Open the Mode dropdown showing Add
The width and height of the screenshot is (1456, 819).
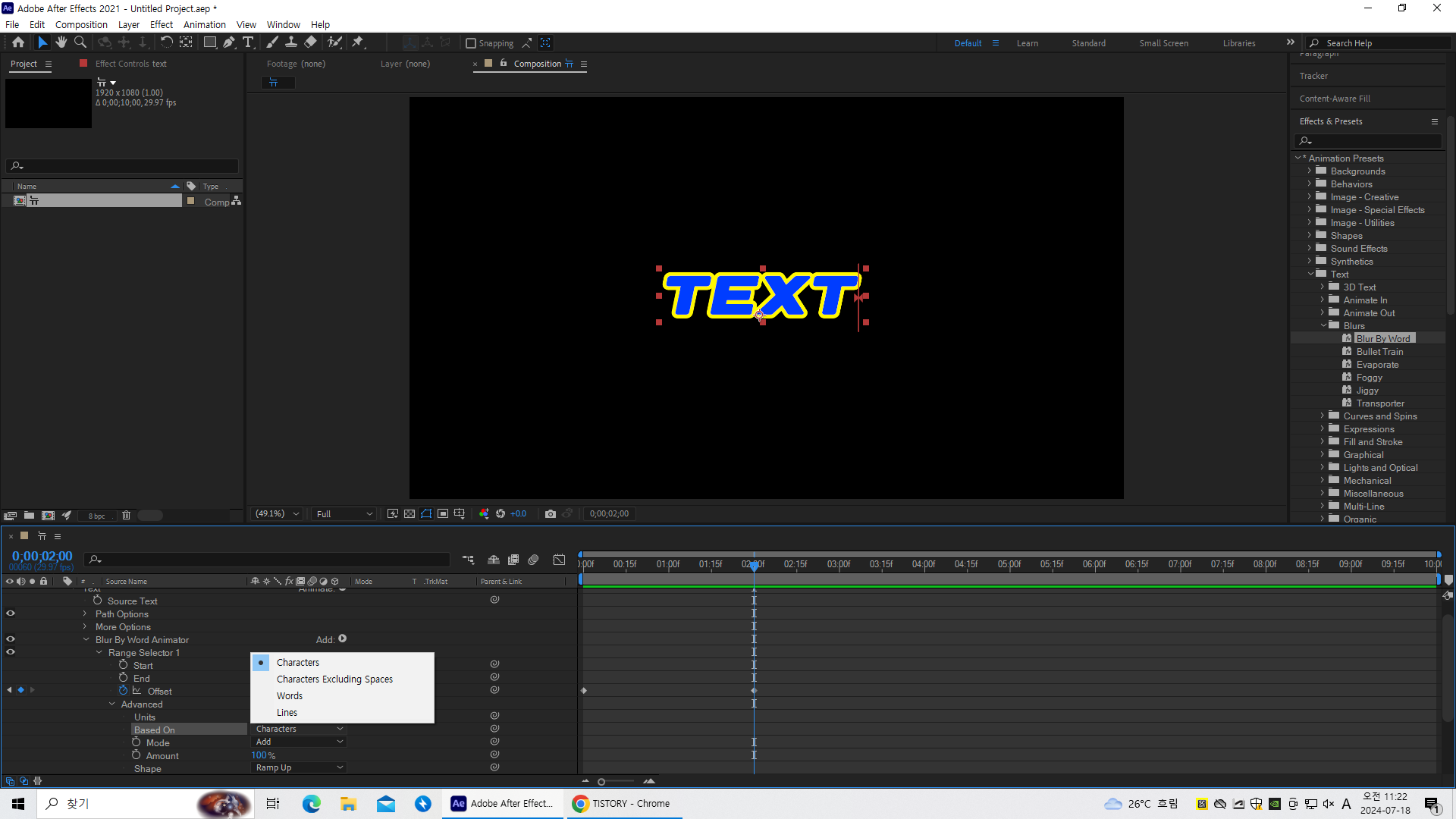click(299, 742)
